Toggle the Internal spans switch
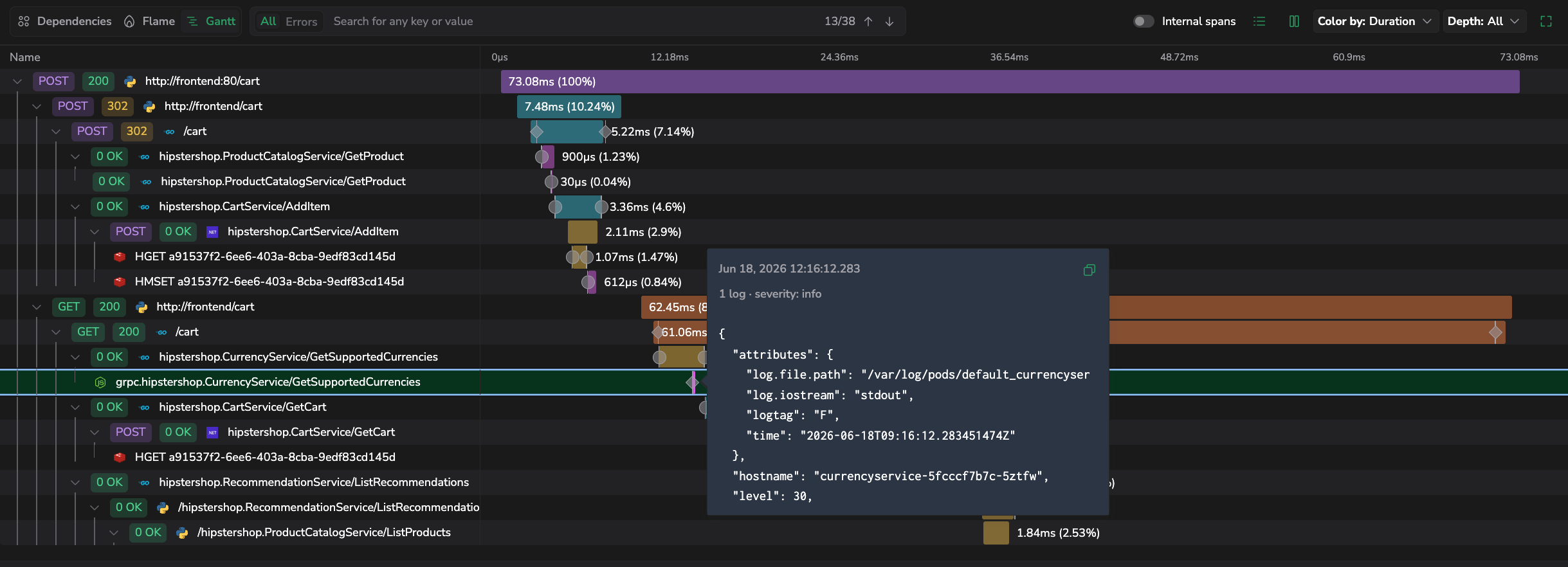The width and height of the screenshot is (1568, 567). 1144,21
